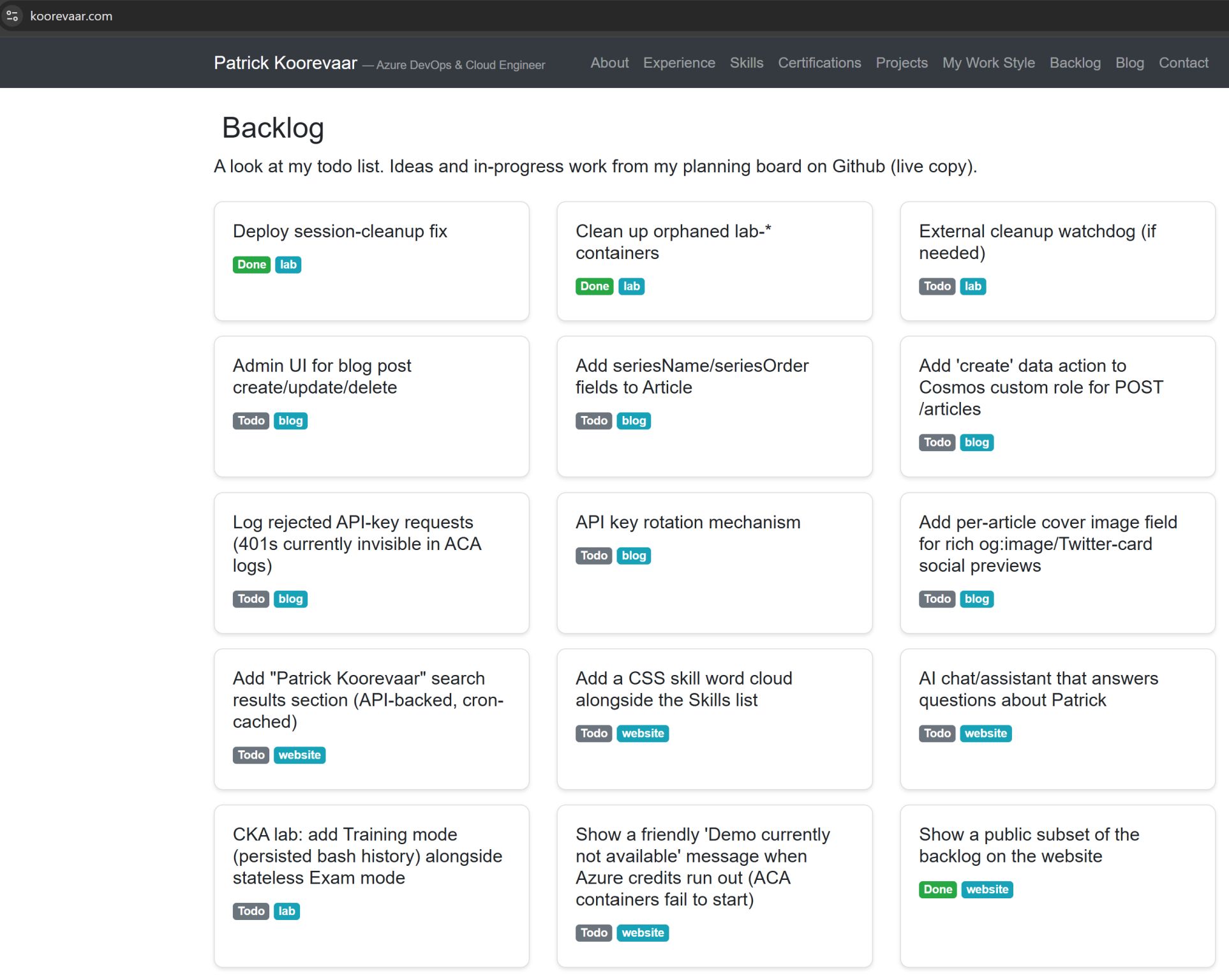The image size is (1229, 980).
Task: Go to the Experience section
Action: click(679, 63)
